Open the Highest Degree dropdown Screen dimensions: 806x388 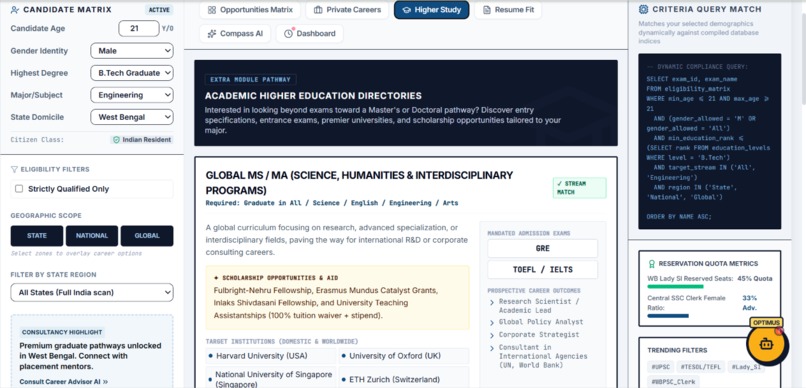click(132, 73)
